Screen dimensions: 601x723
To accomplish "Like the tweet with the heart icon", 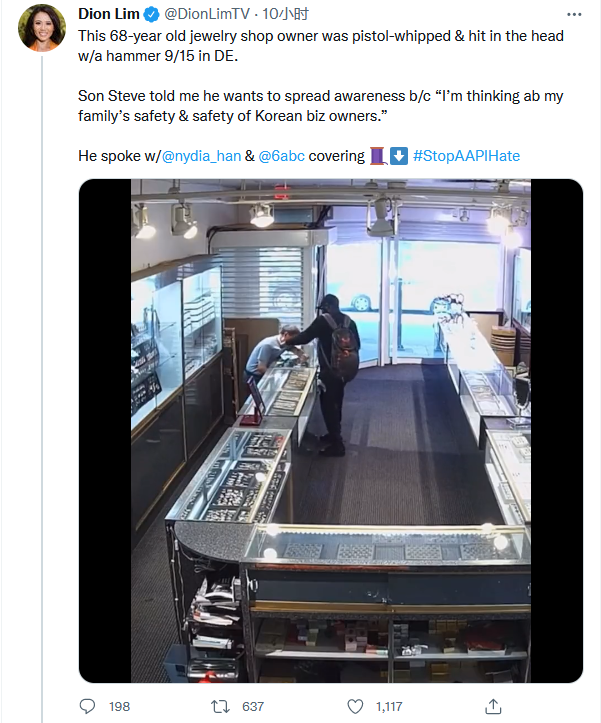I will point(355,706).
